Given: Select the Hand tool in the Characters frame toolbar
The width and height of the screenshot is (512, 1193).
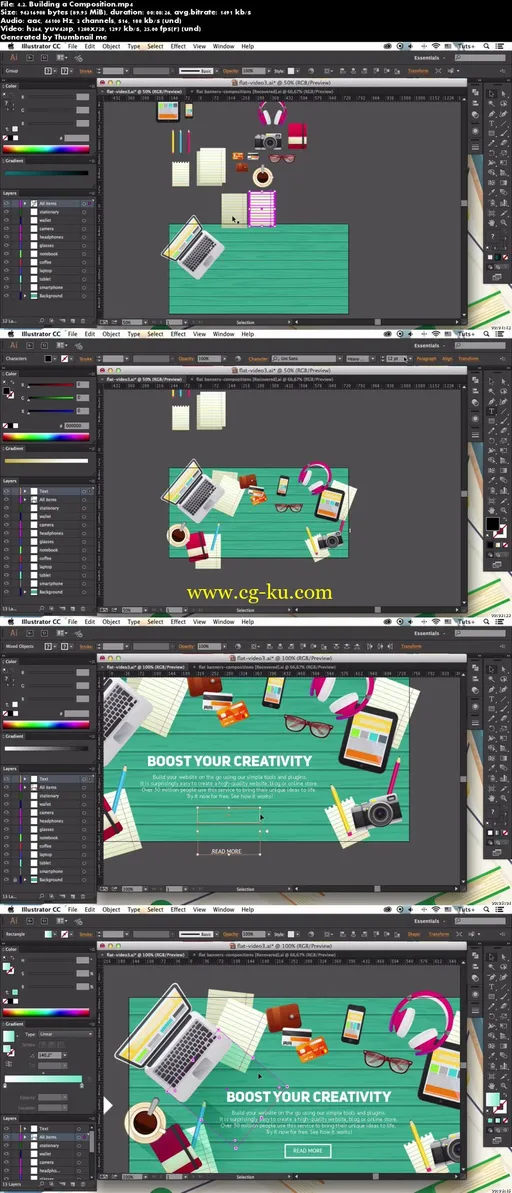Looking at the screenshot, I should [492, 512].
